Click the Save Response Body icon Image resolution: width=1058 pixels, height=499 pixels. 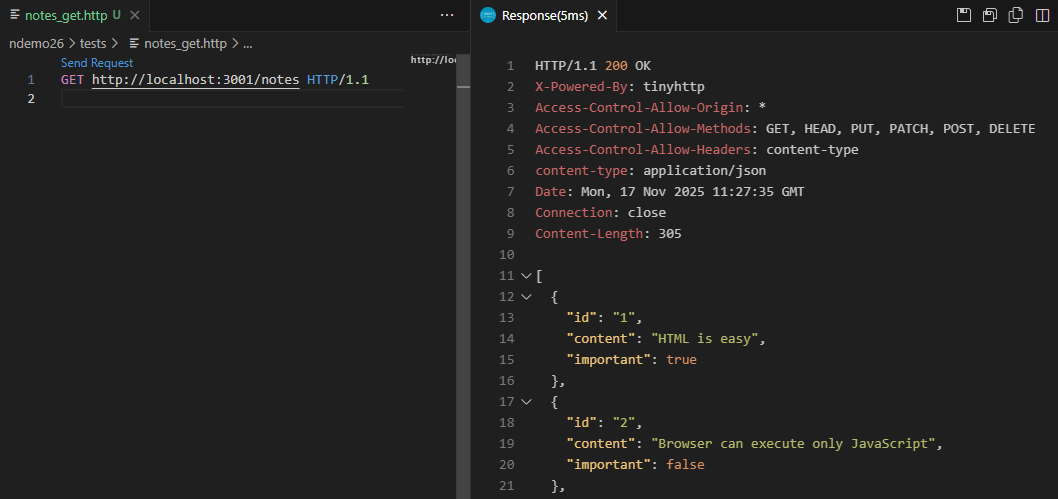pyautogui.click(x=990, y=15)
